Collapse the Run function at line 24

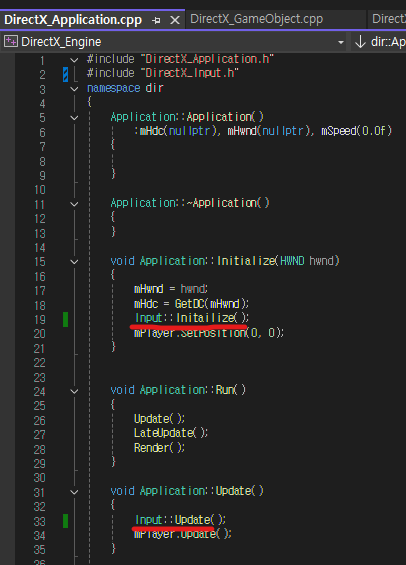pyautogui.click(x=74, y=391)
